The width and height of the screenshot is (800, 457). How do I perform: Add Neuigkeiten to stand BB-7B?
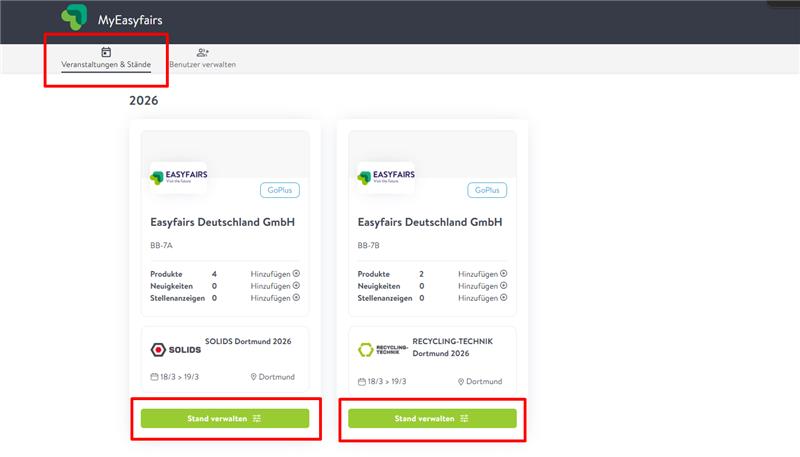pyautogui.click(x=482, y=285)
